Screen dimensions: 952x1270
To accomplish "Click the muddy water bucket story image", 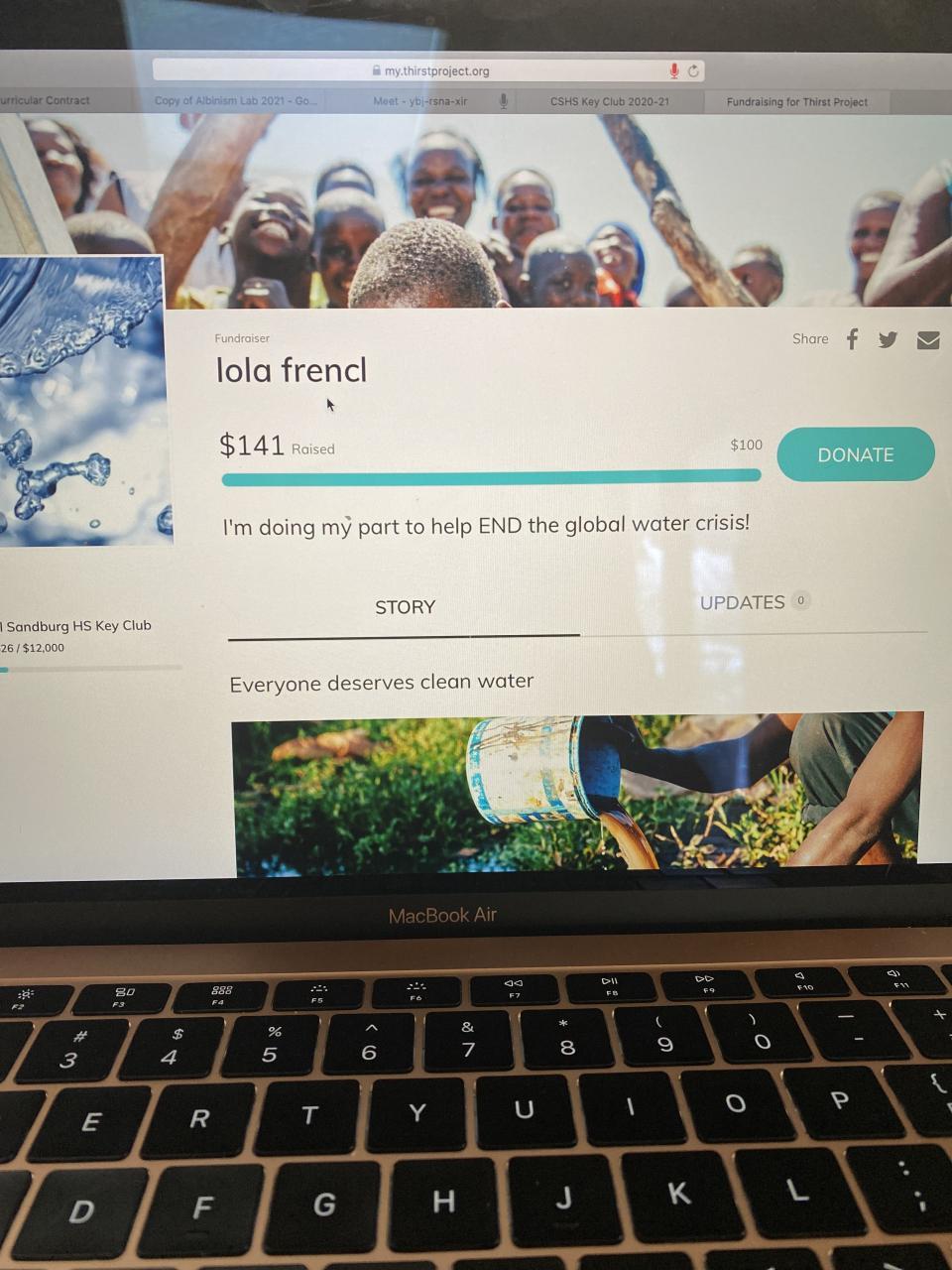I will [577, 793].
